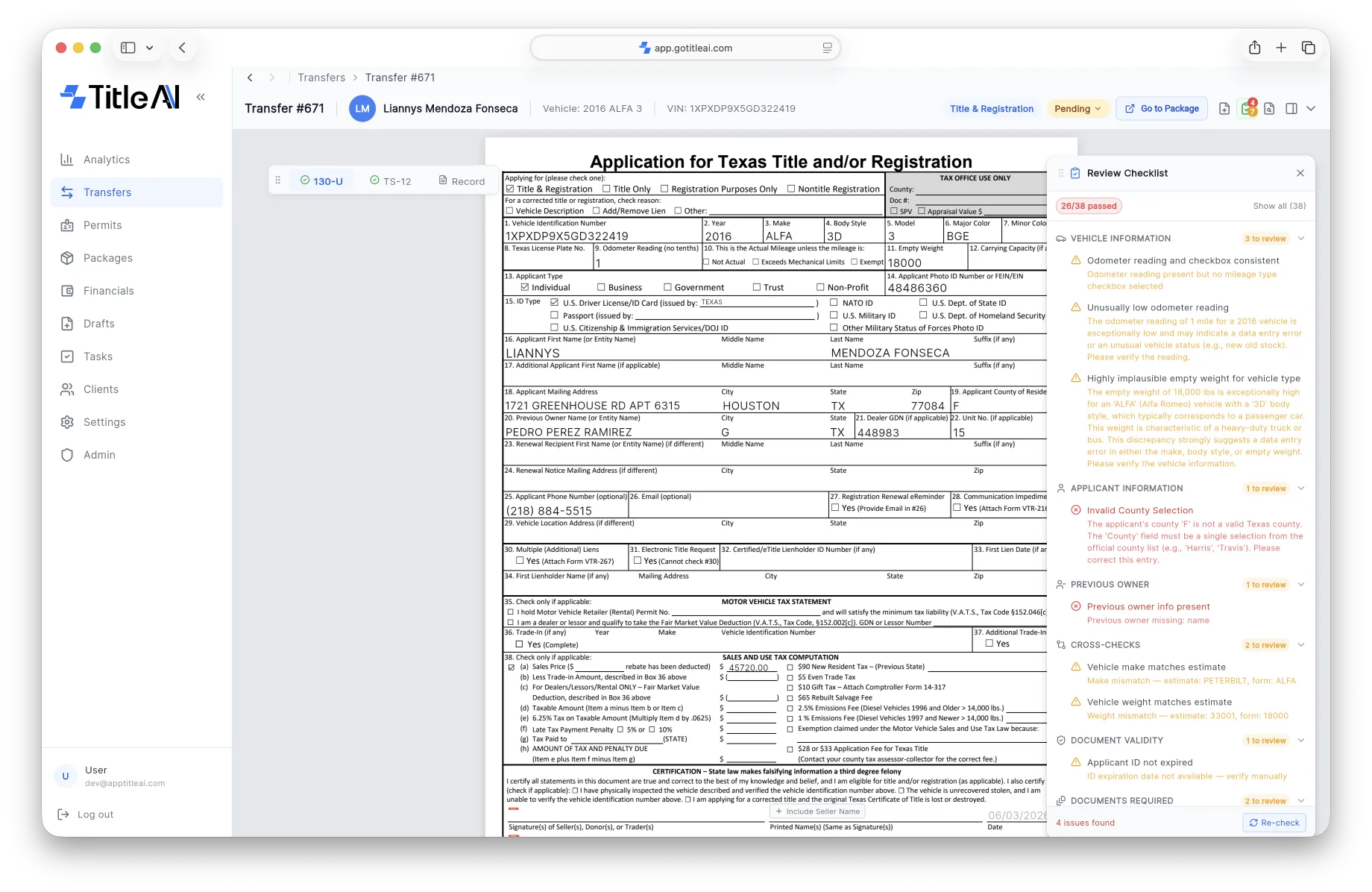Click the Log out icon
Viewport: 1372px width, 892px height.
[64, 814]
